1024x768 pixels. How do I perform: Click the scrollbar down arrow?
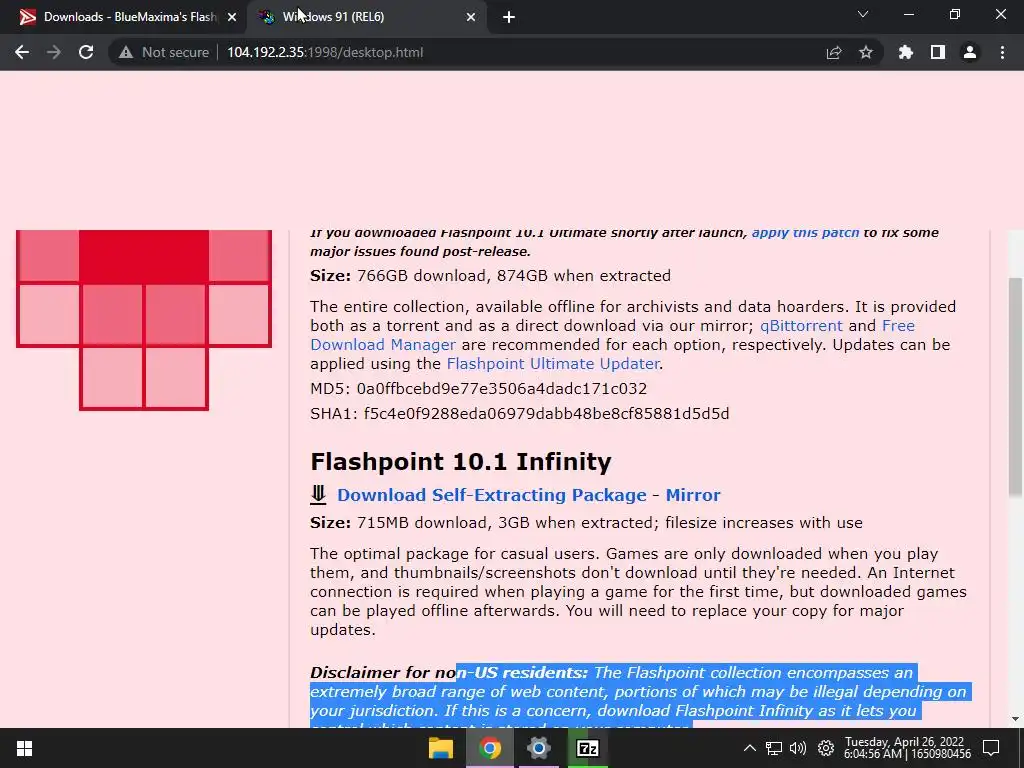pyautogui.click(x=1016, y=719)
